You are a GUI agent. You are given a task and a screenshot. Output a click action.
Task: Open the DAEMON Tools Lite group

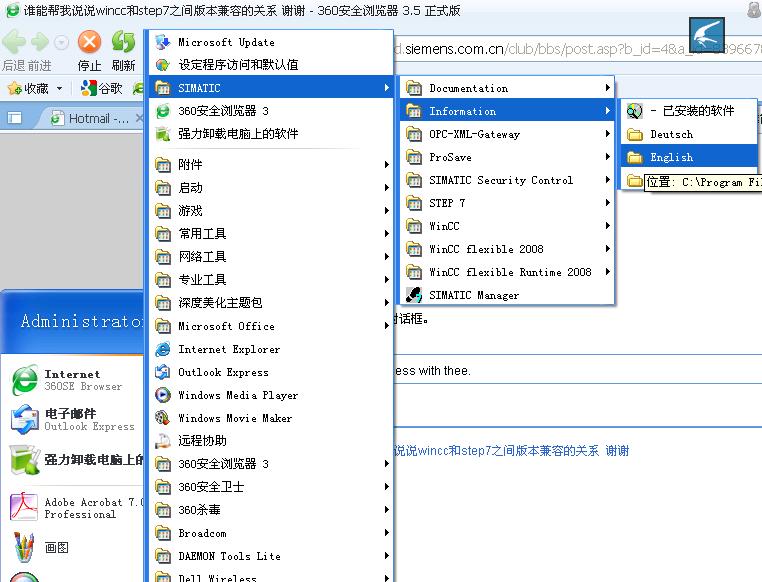coord(271,556)
